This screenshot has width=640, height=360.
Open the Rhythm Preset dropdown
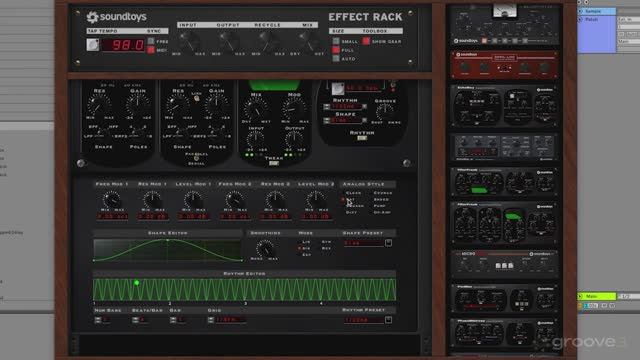coord(388,320)
